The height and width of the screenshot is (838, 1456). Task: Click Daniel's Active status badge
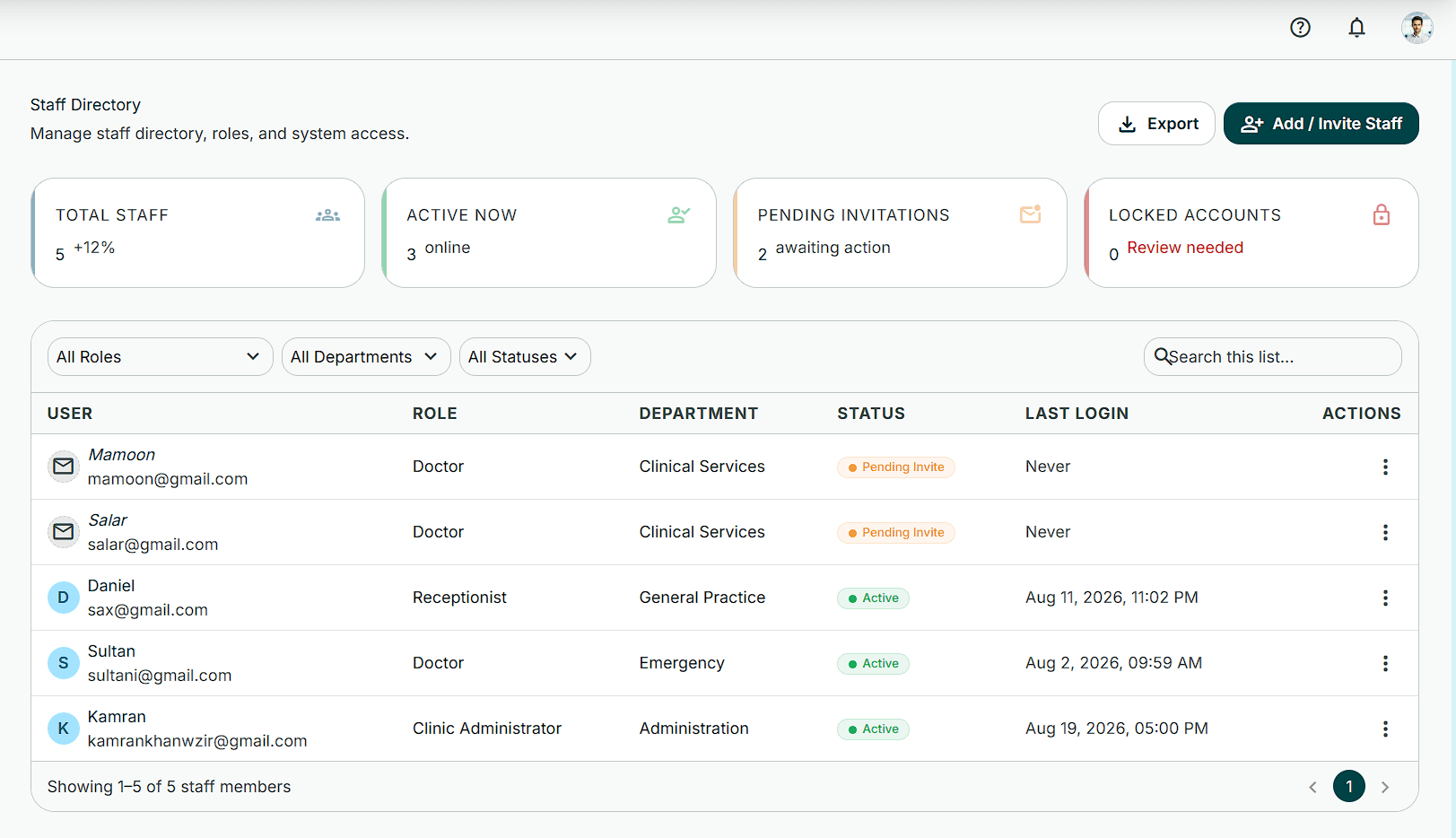tap(873, 598)
